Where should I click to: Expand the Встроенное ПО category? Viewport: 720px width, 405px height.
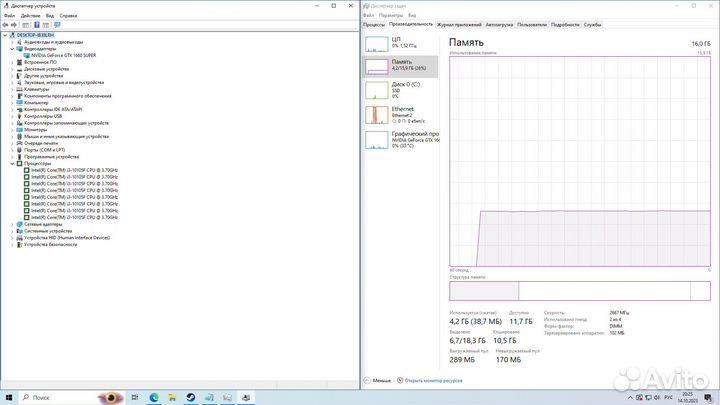(12, 62)
